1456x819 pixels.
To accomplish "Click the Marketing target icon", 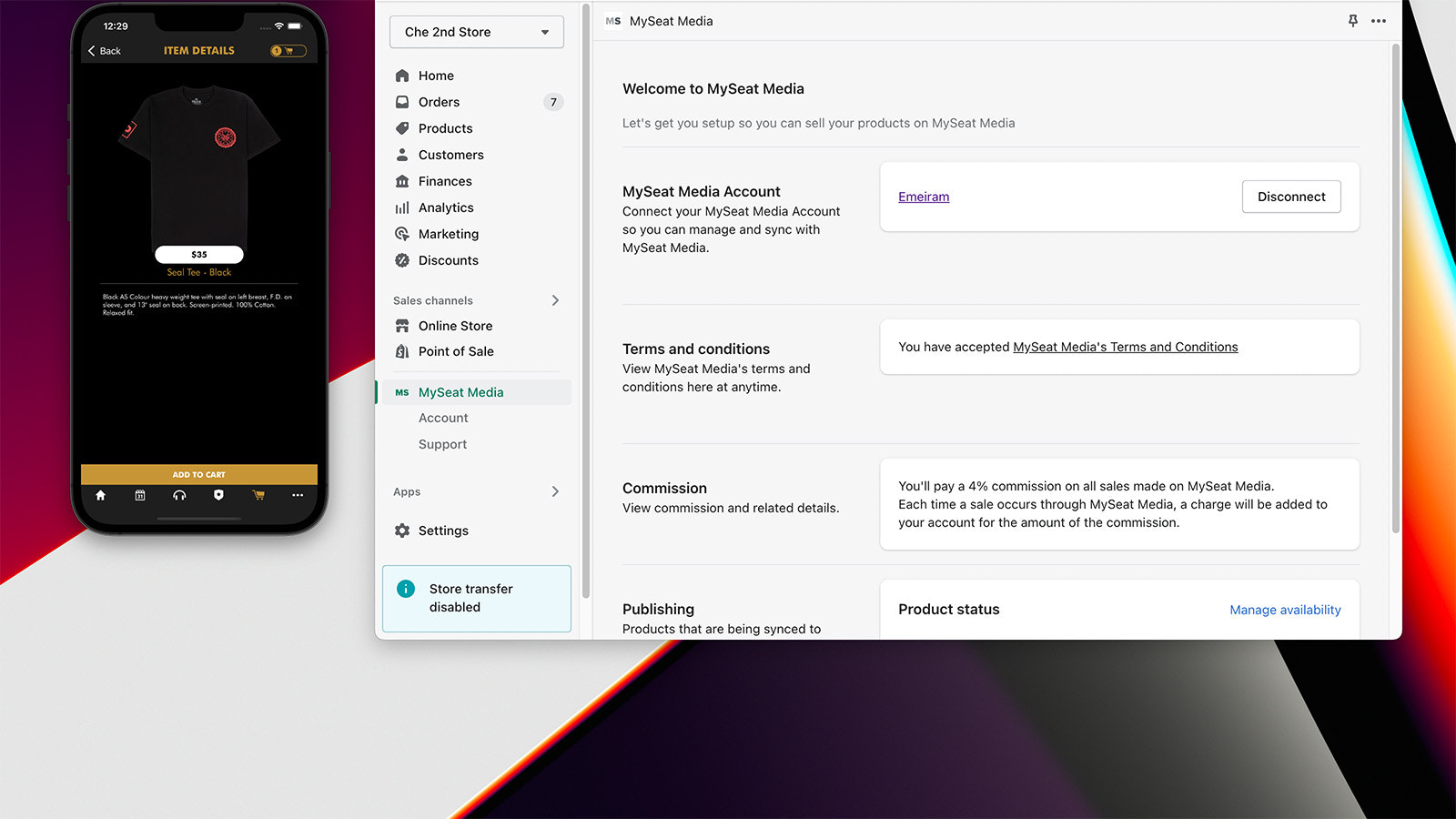I will (x=402, y=234).
